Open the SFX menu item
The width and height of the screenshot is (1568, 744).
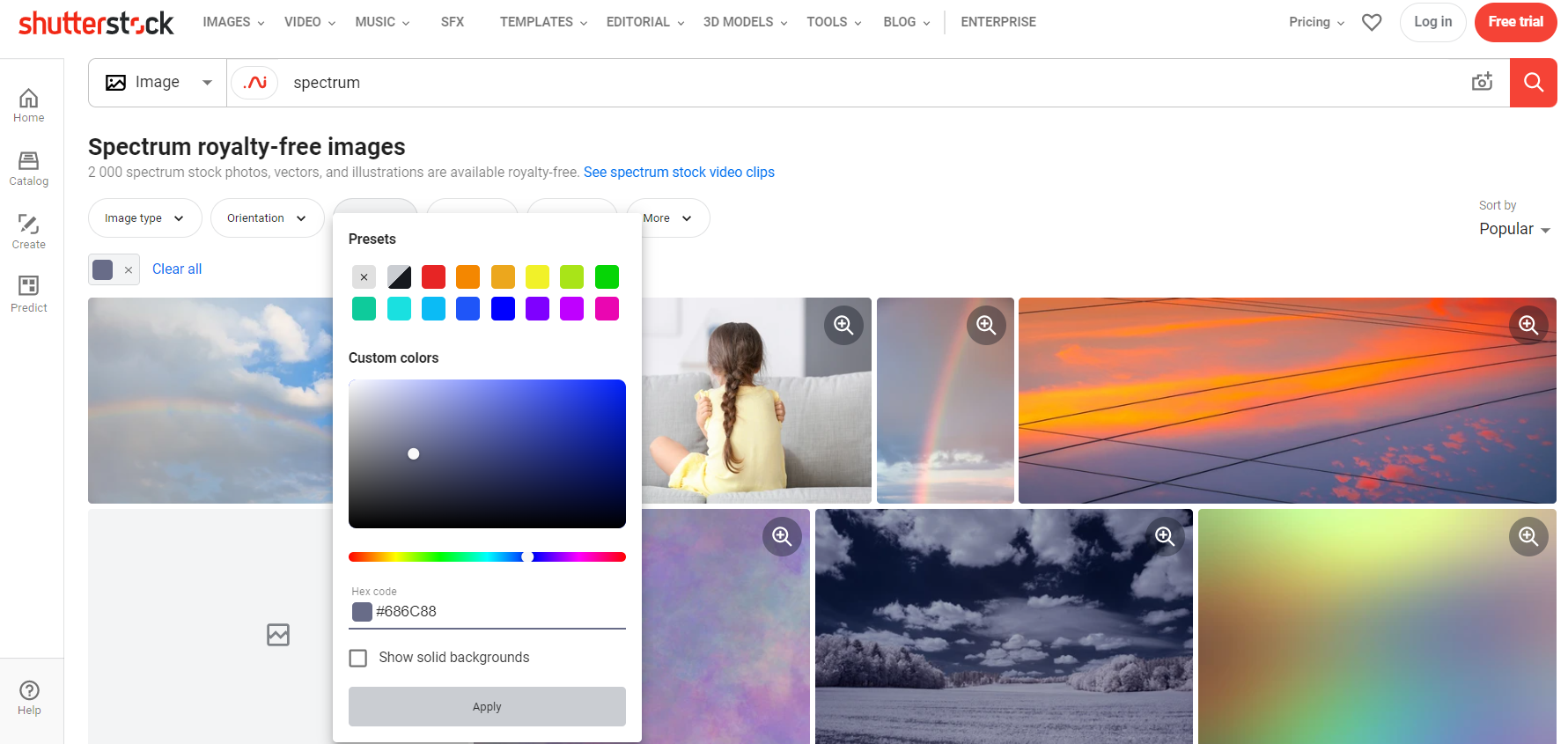[453, 22]
